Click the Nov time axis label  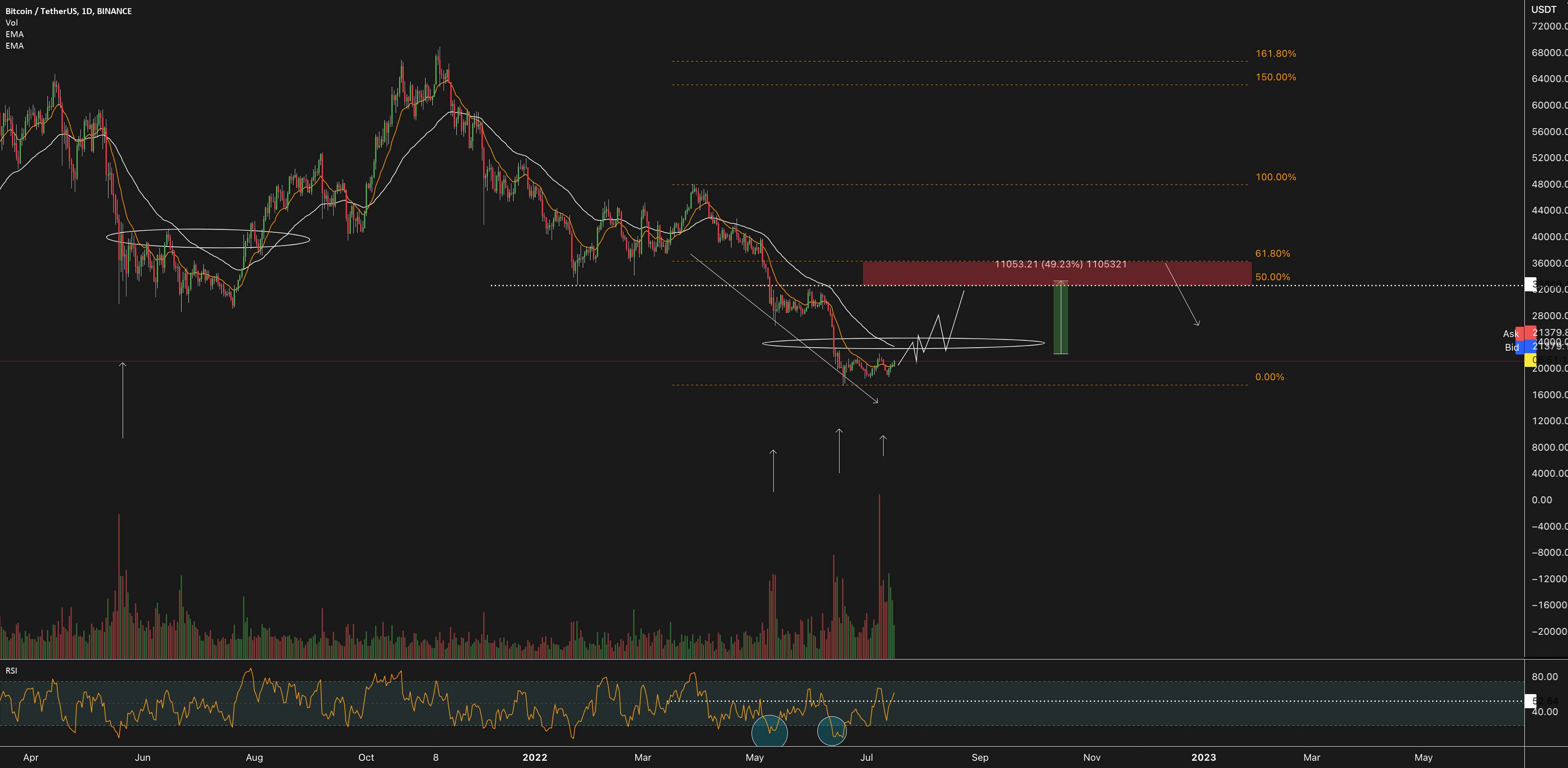click(x=1092, y=758)
